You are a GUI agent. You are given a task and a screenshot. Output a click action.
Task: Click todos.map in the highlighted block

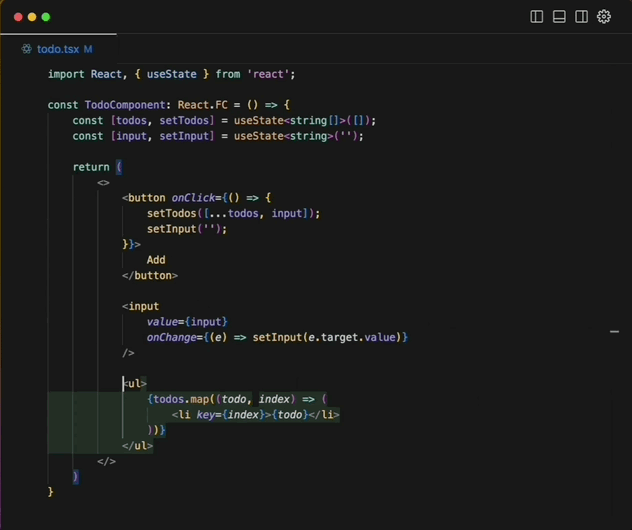coord(180,399)
